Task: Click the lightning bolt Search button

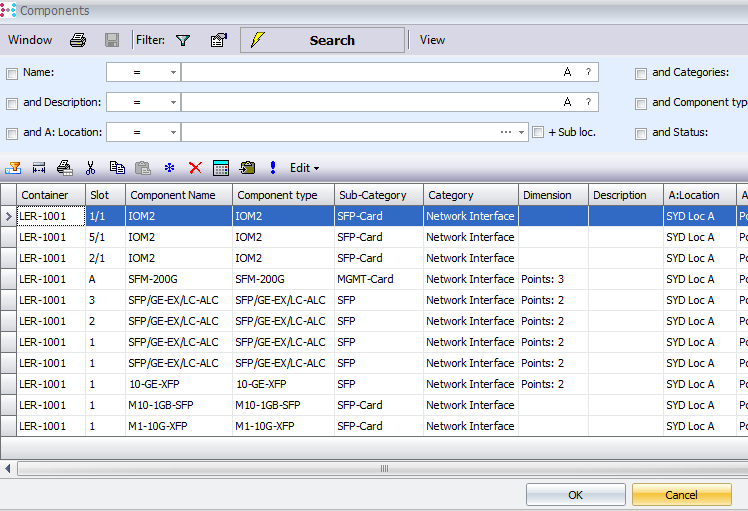Action: [322, 40]
